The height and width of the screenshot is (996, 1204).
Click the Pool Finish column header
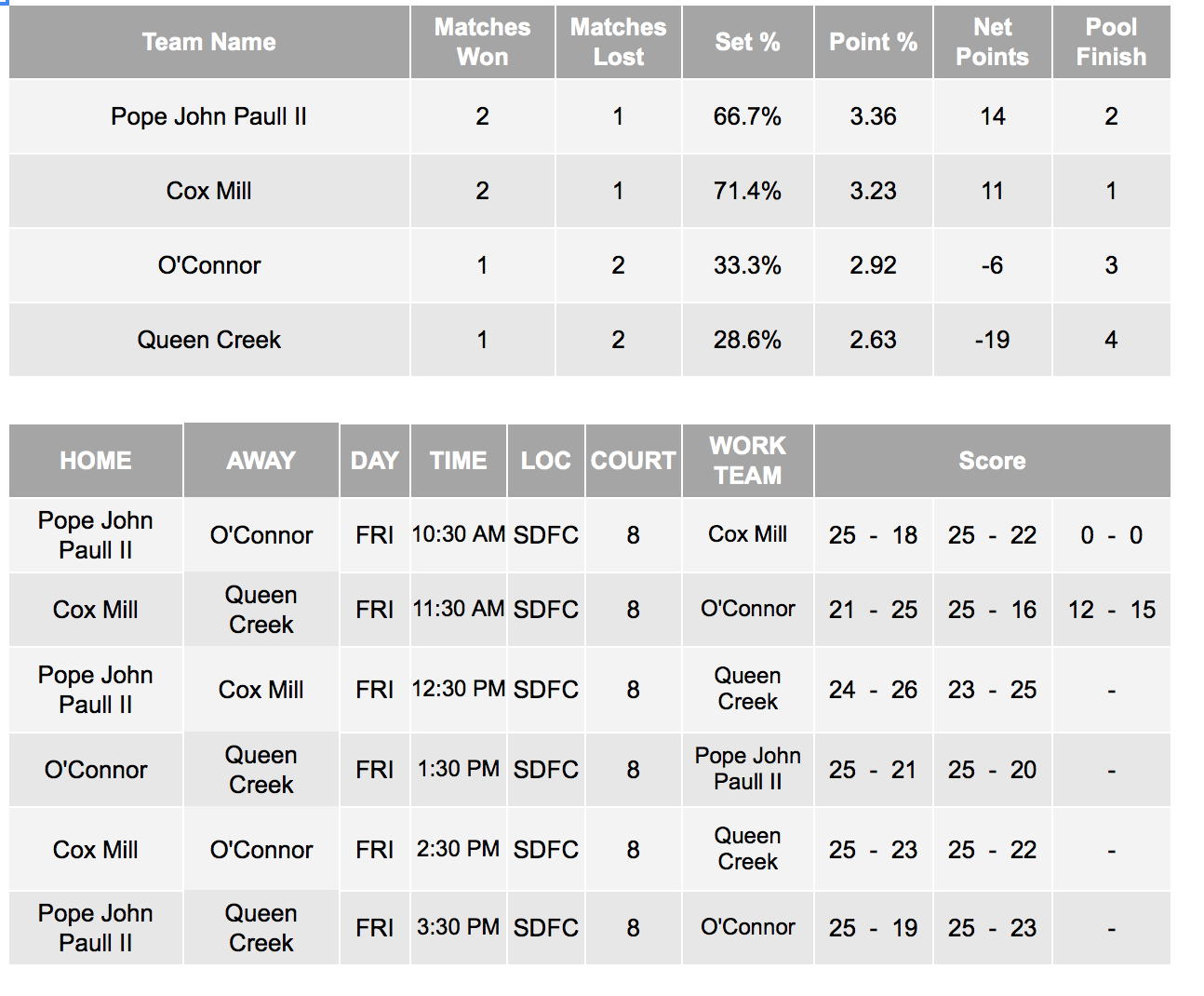pyautogui.click(x=1111, y=42)
